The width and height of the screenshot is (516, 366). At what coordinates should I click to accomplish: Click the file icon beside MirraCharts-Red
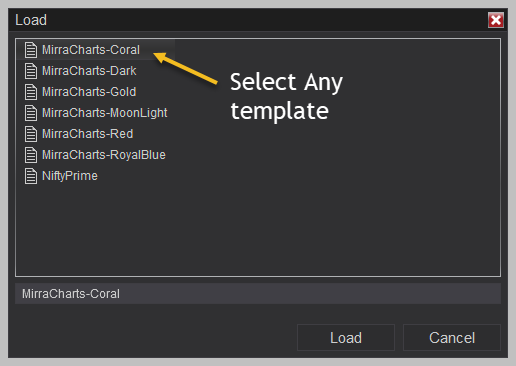[31, 134]
